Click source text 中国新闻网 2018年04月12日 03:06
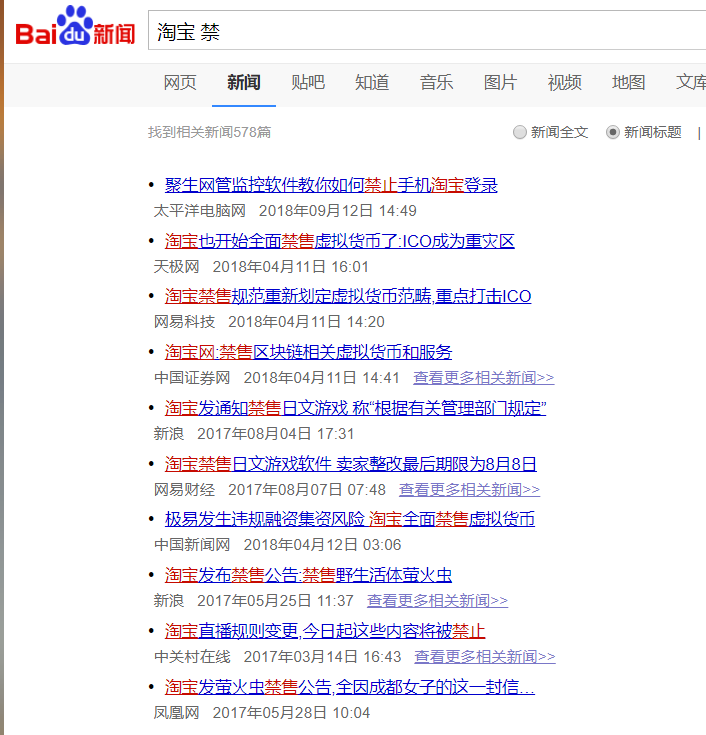 click(278, 545)
